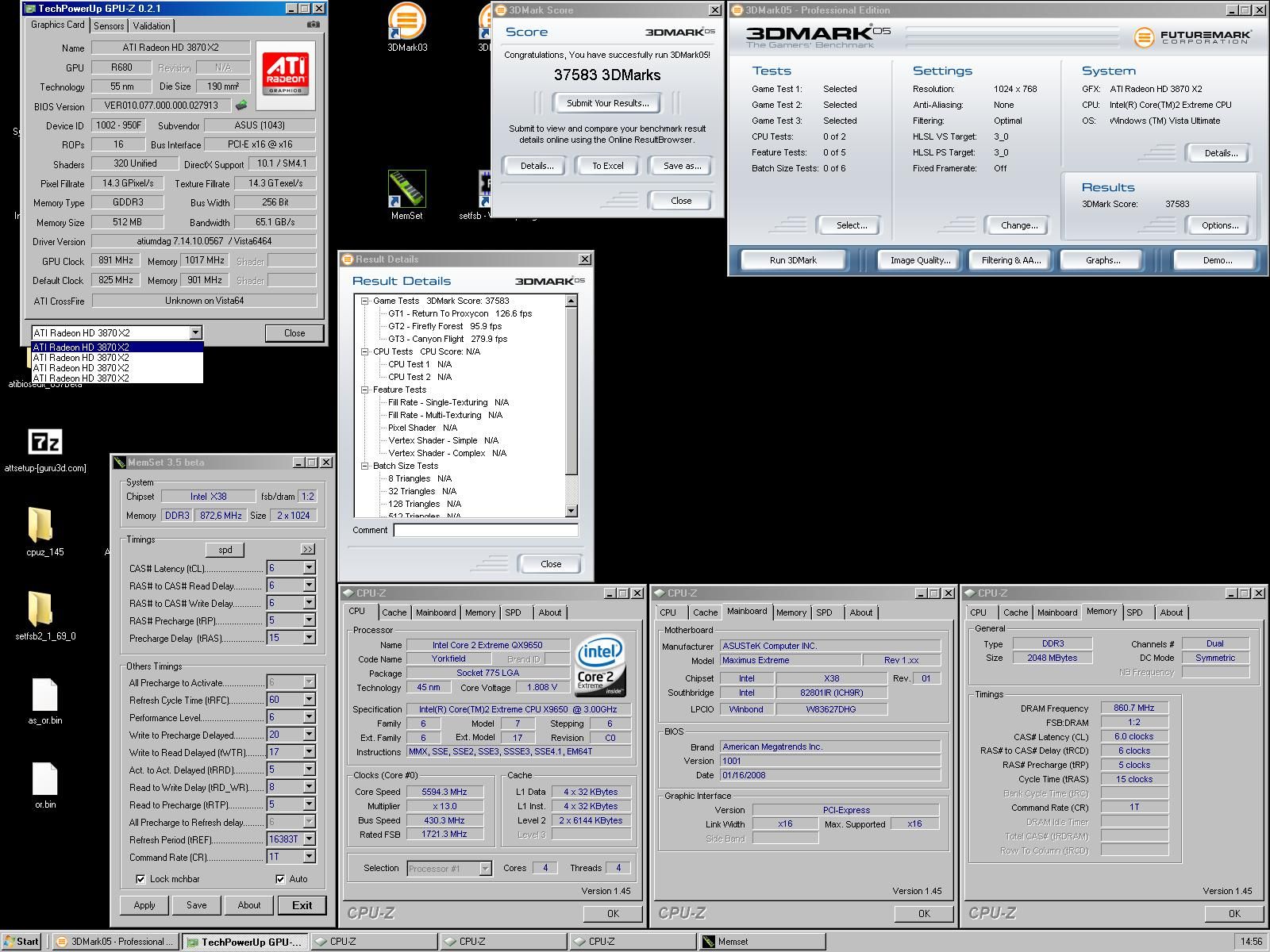
Task: Click the Result Details scrollbar down arrow
Action: coord(571,511)
